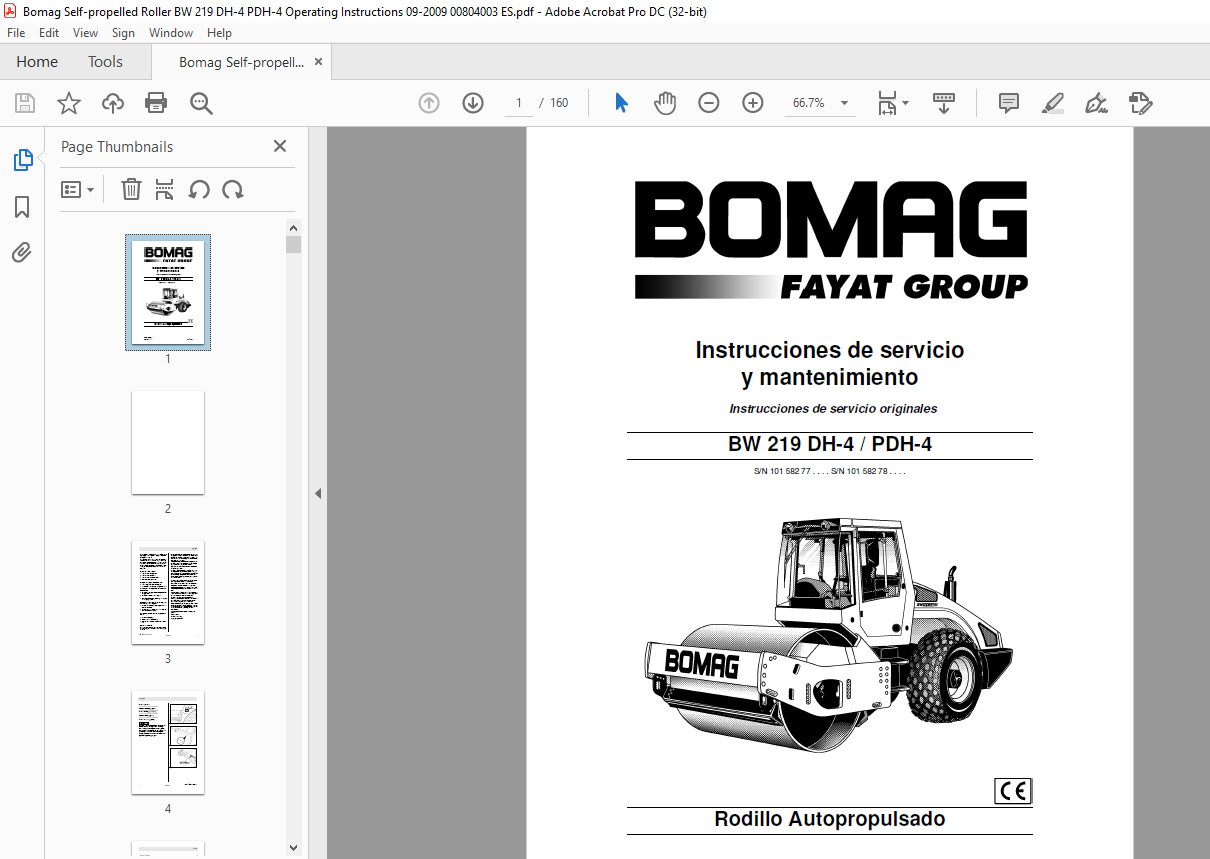1210x859 pixels.
Task: Open the Edit menu
Action: click(49, 33)
